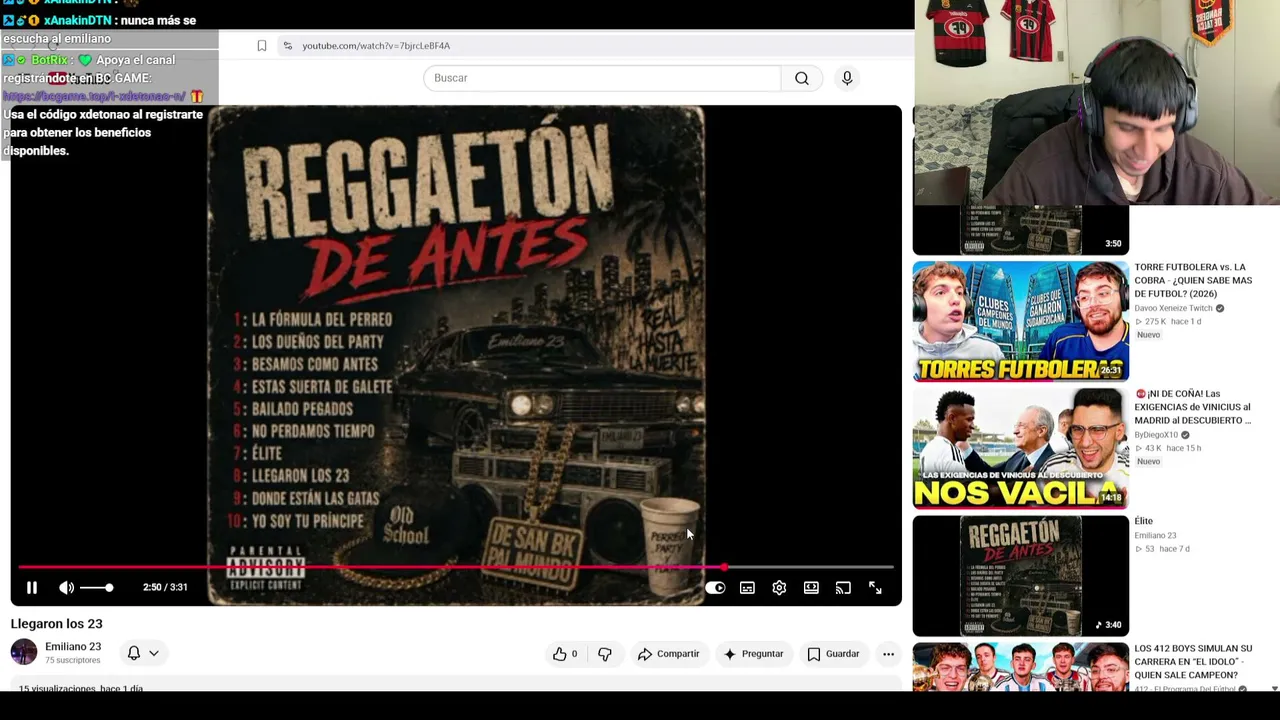Open the Emiliano 23 channel name under the video

tap(73, 647)
